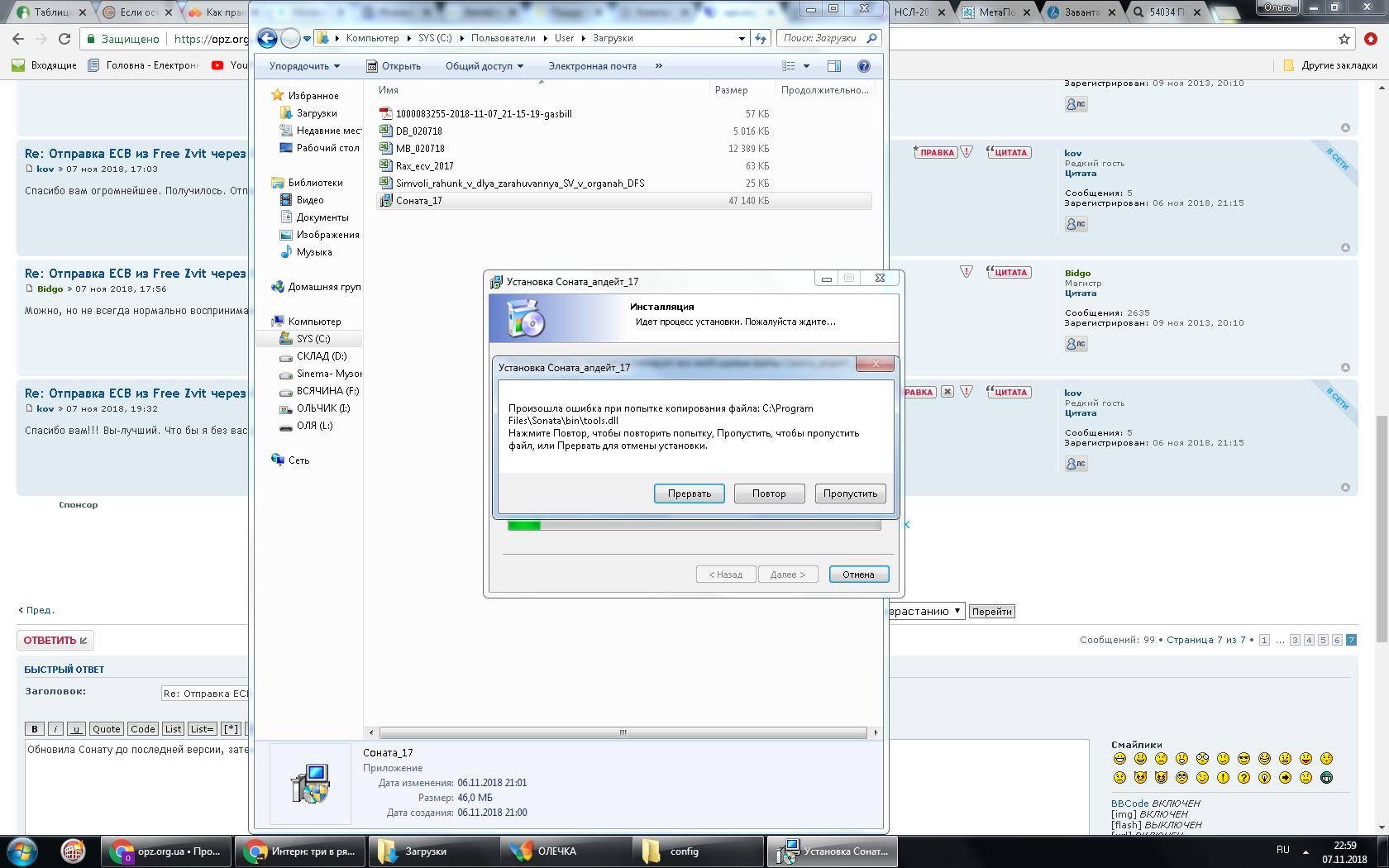Viewport: 1389px width, 868px height.
Task: Open the Входящие bookmark
Action: tap(45, 65)
